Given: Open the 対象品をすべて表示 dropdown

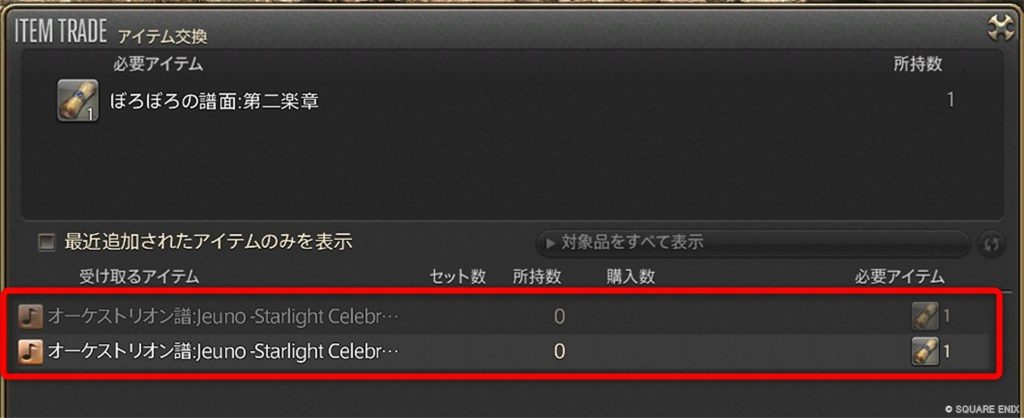Looking at the screenshot, I should 753,243.
